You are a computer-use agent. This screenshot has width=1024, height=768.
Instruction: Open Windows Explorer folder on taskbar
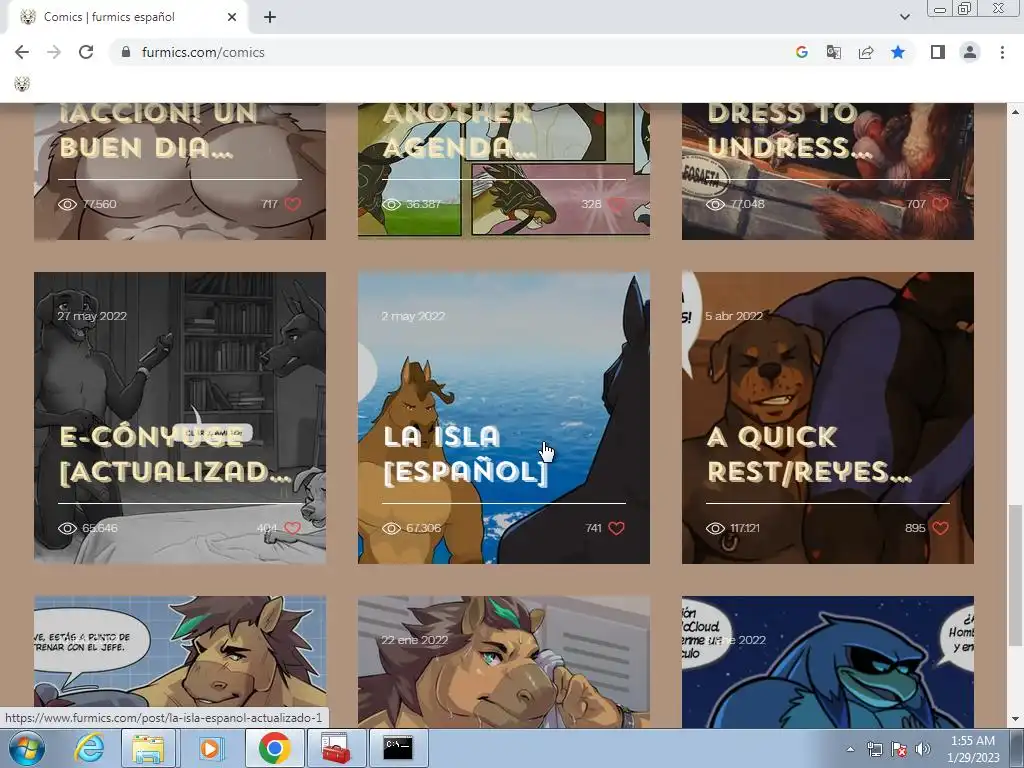pos(148,748)
